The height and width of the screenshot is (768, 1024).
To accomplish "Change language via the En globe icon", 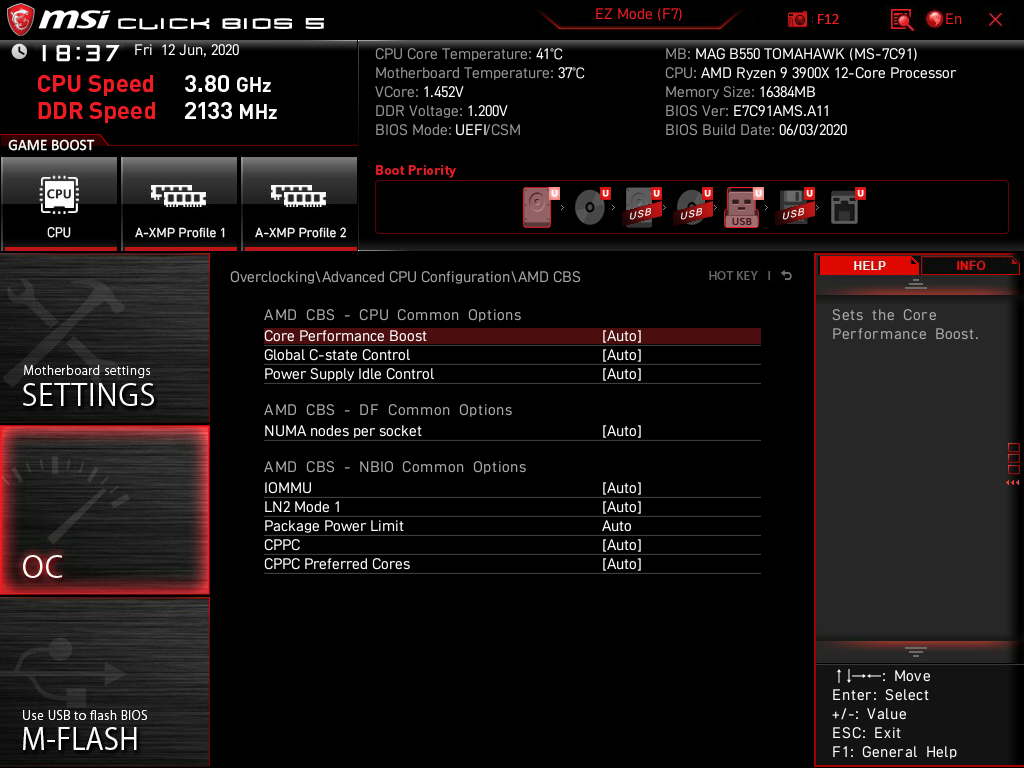I will click(944, 20).
